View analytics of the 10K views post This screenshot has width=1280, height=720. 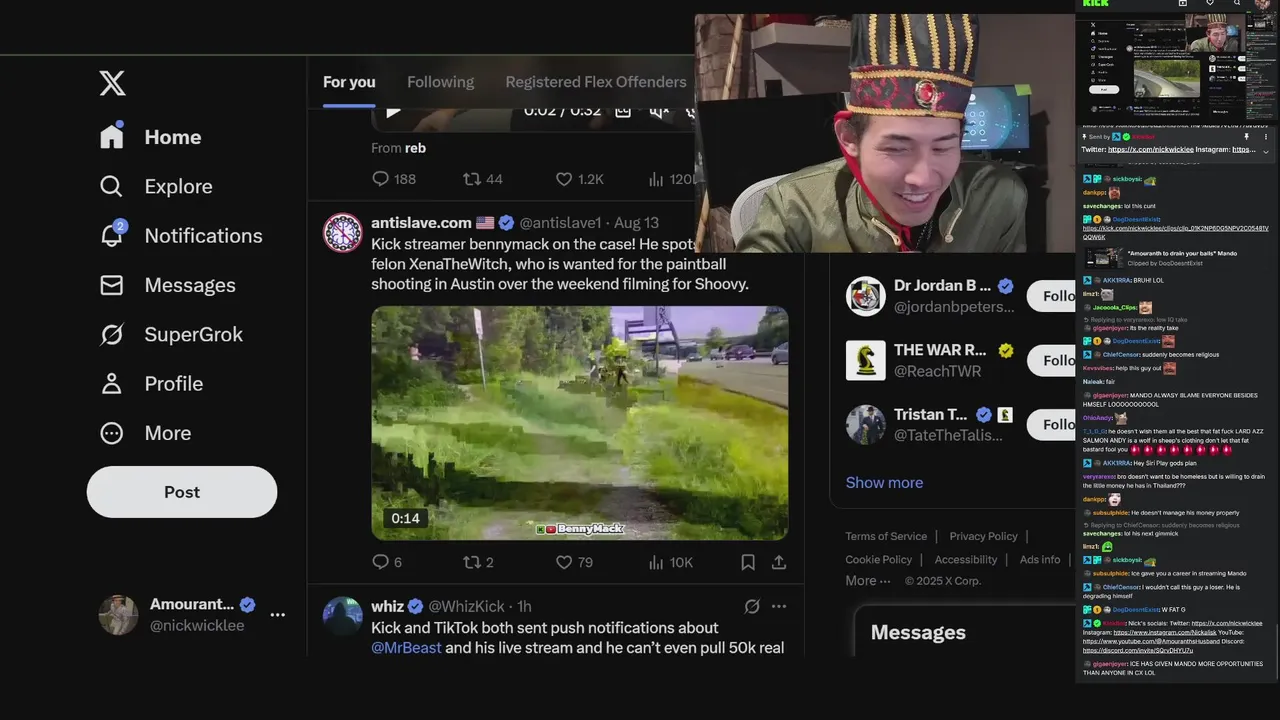656,562
